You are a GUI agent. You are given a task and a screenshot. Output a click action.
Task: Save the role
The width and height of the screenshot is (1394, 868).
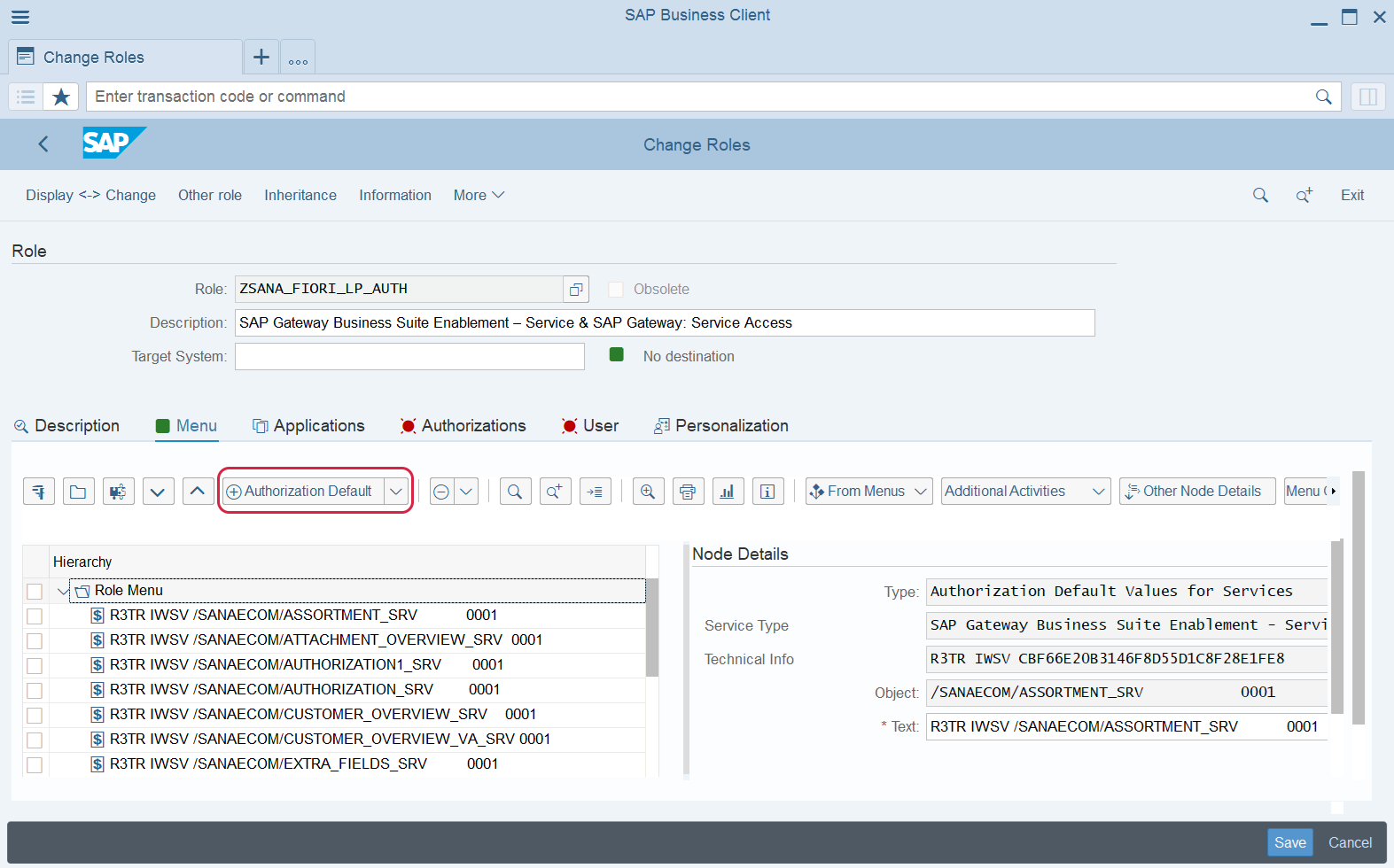point(1290,842)
